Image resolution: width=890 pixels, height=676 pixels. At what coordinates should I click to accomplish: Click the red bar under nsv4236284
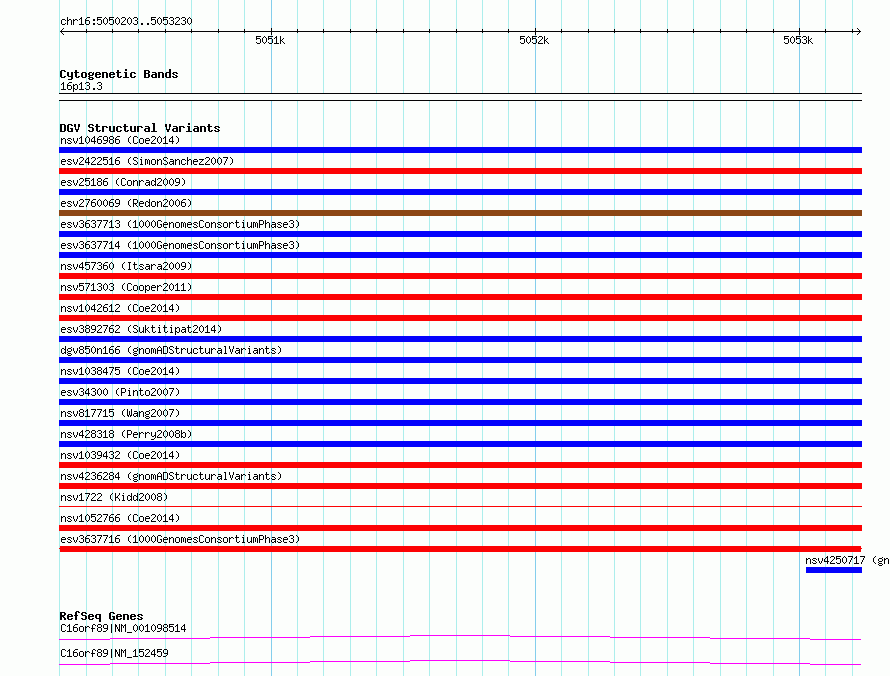(x=460, y=486)
